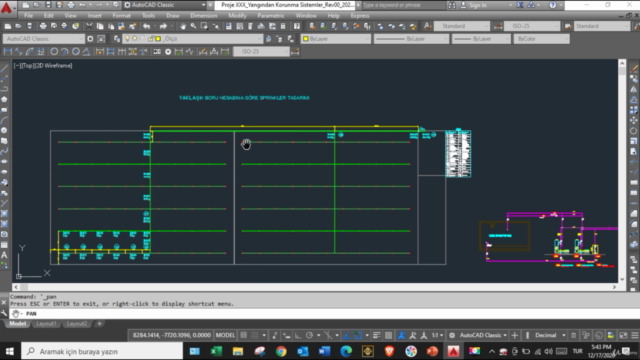Switch to the Layout1 tab

(x=46, y=324)
